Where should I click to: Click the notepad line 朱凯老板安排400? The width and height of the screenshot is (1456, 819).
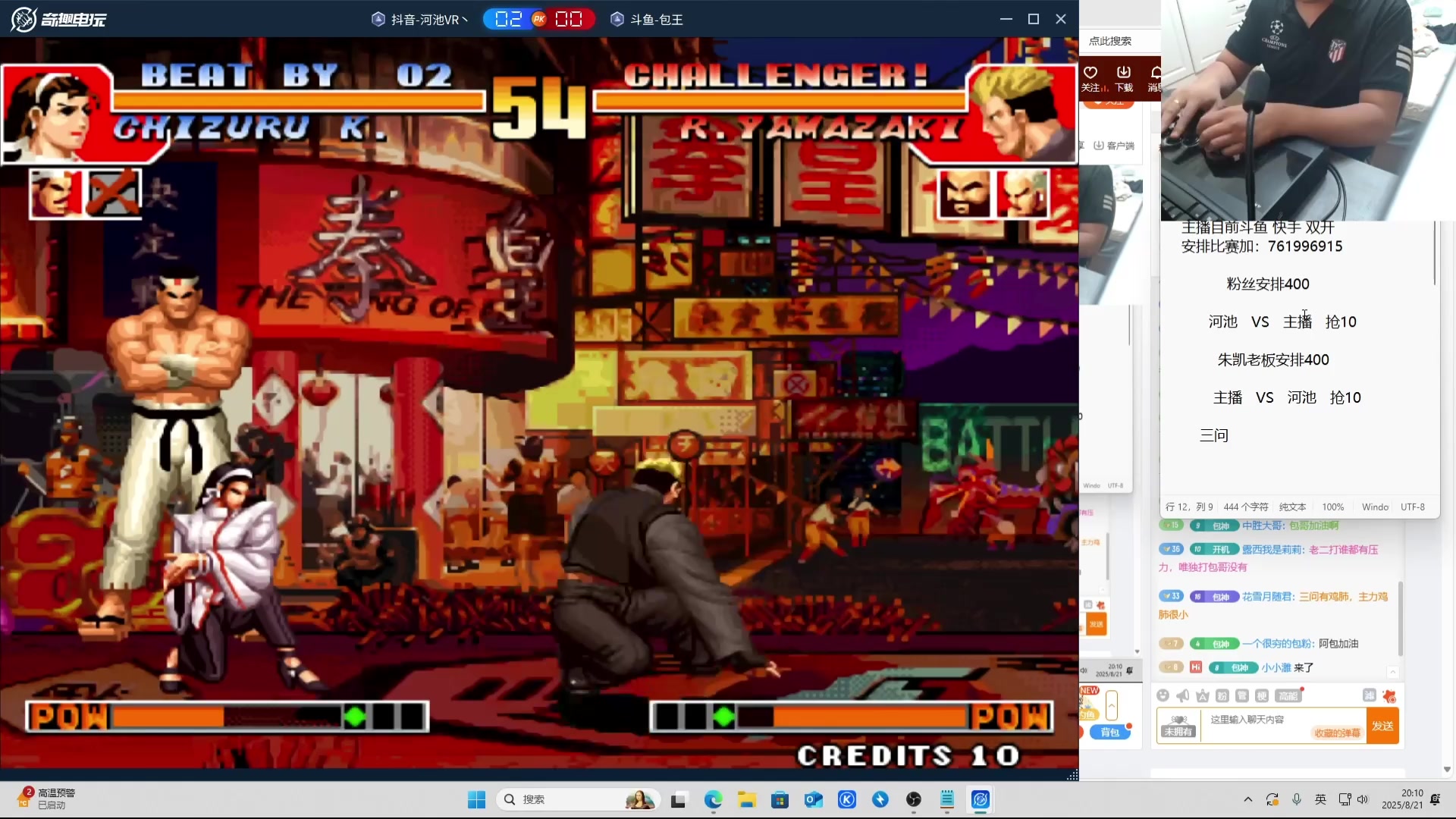point(1273,359)
